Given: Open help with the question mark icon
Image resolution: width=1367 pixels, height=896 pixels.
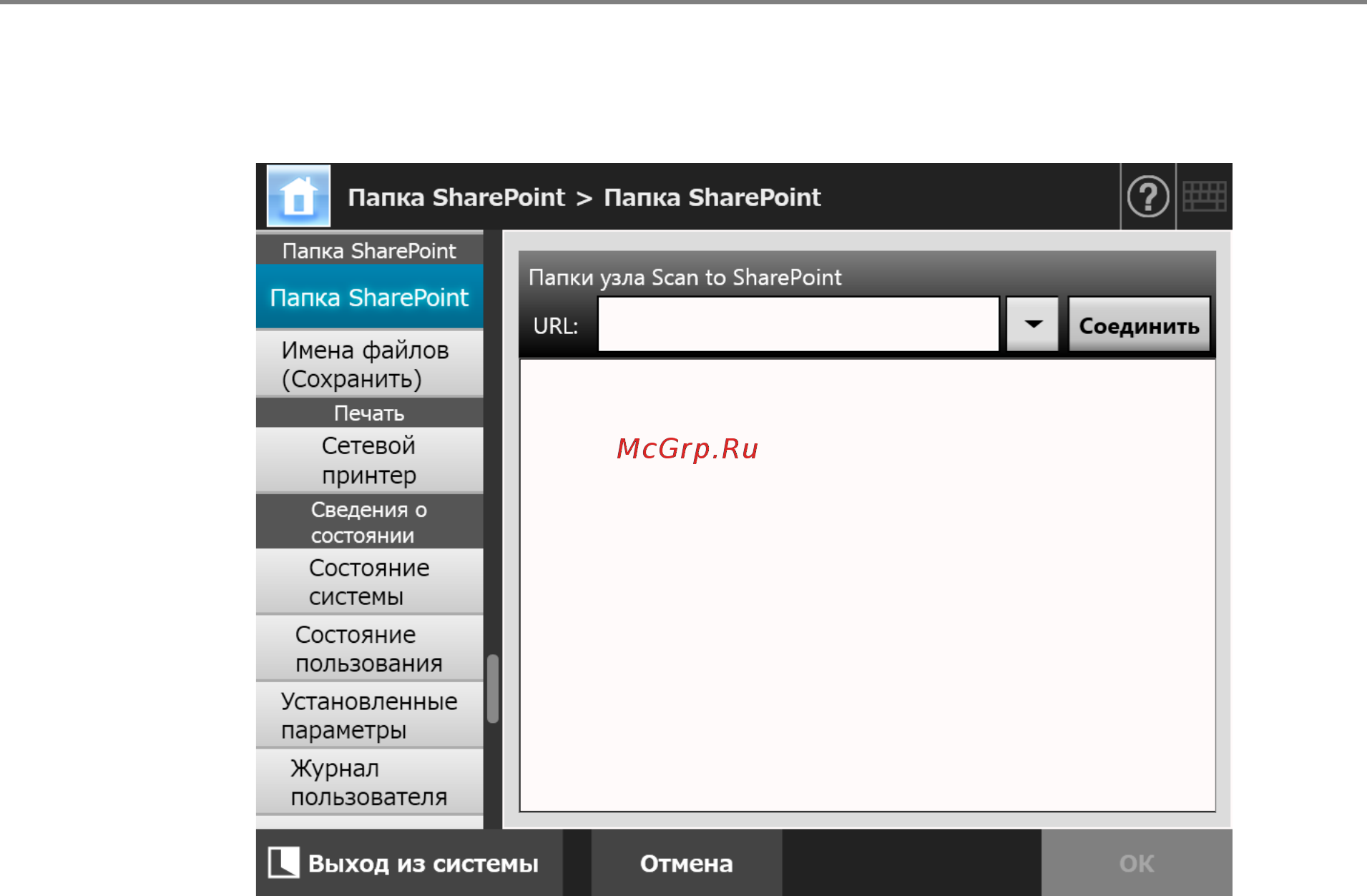Looking at the screenshot, I should point(1148,197).
